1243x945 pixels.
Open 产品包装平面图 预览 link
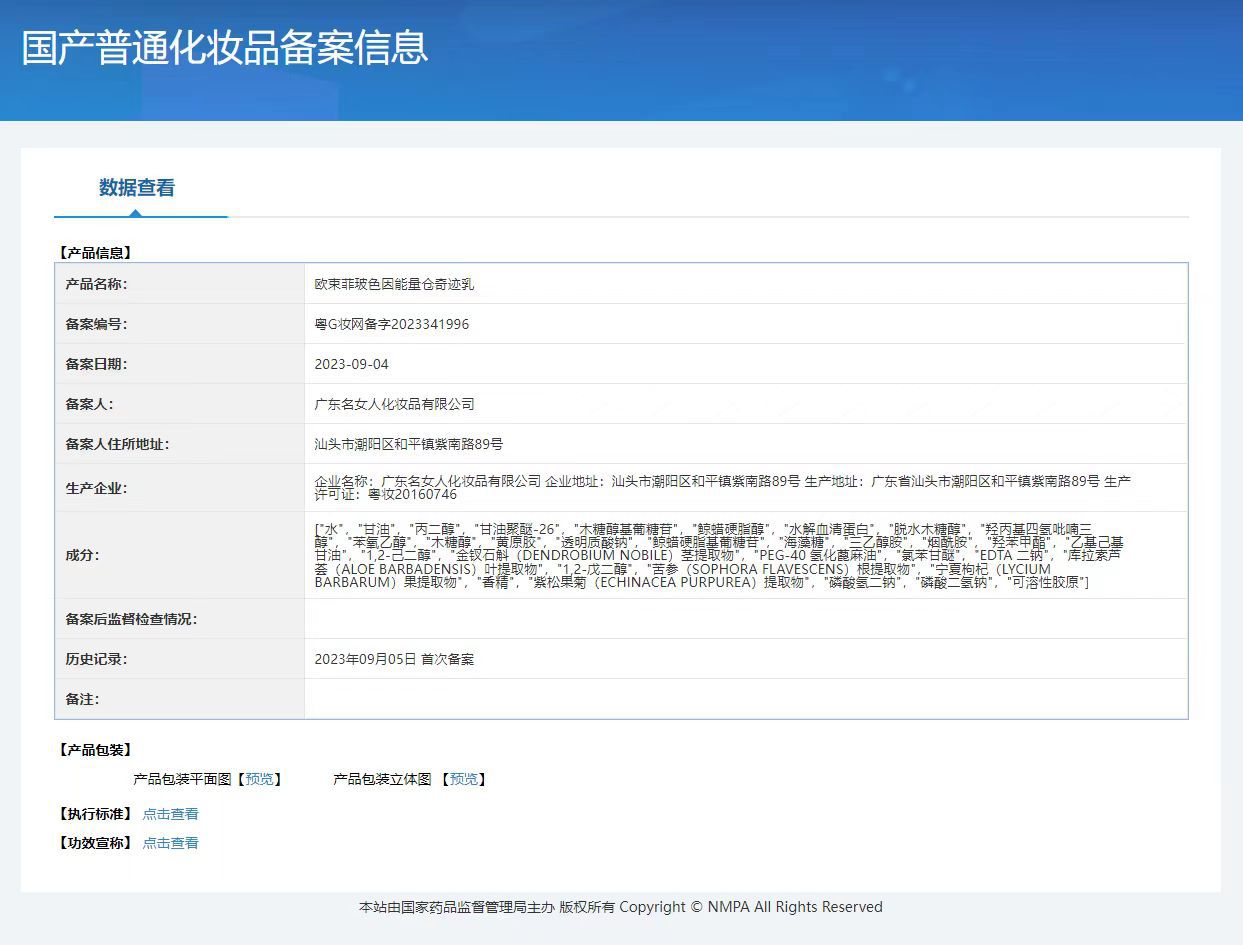(x=258, y=779)
